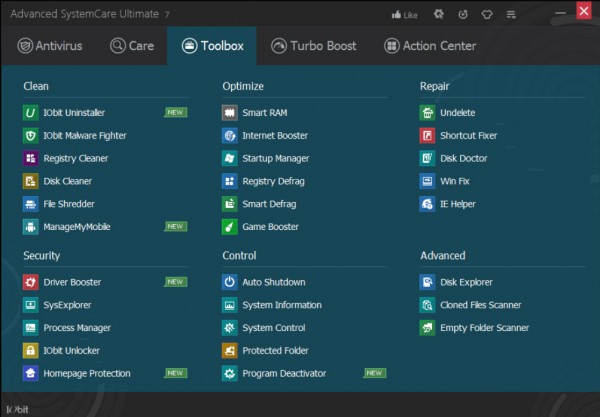Click the Shortcut Fixer red icon
600x417 pixels.
point(427,136)
